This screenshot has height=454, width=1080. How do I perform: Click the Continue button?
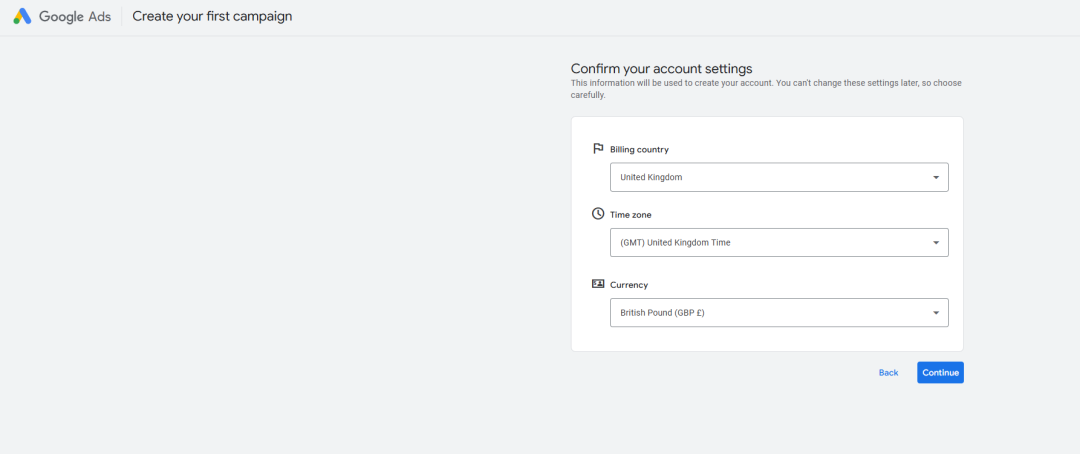pyautogui.click(x=940, y=373)
